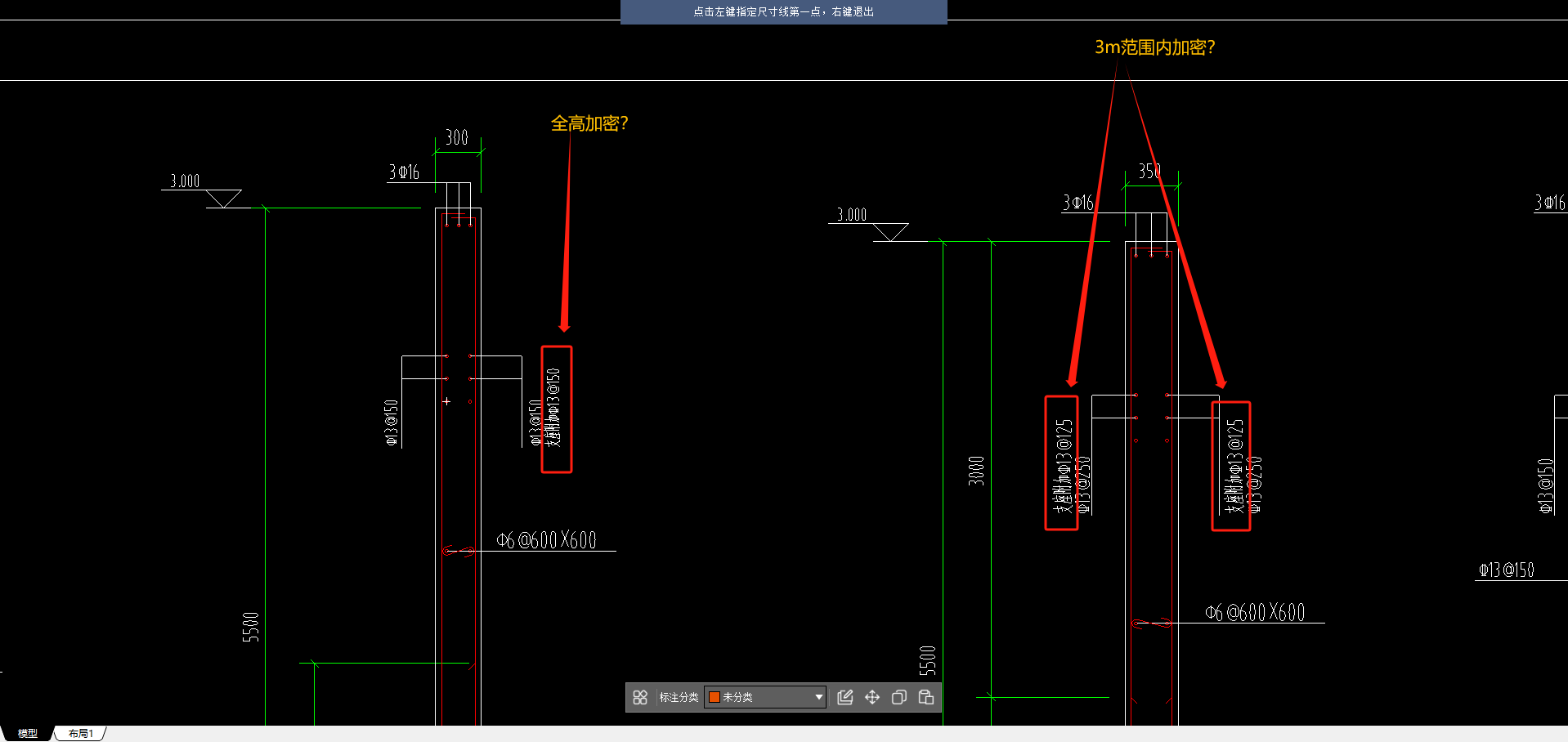Click the copy annotation icon
The height and width of the screenshot is (742, 1568).
[x=899, y=697]
